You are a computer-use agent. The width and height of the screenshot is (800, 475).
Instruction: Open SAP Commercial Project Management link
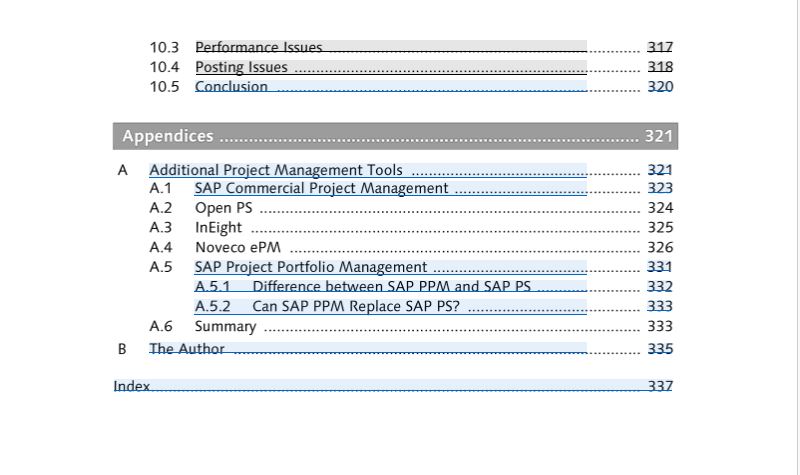tap(391, 188)
